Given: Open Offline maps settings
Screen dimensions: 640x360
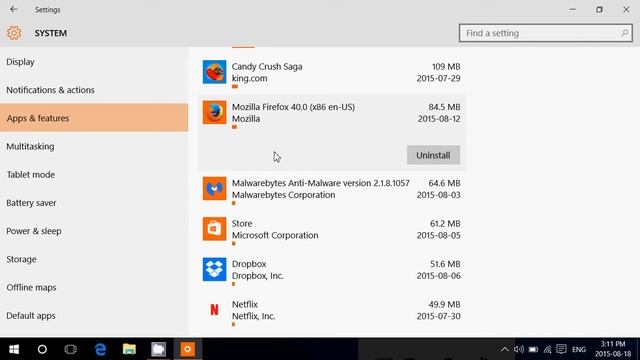Looking at the screenshot, I should (94, 287).
